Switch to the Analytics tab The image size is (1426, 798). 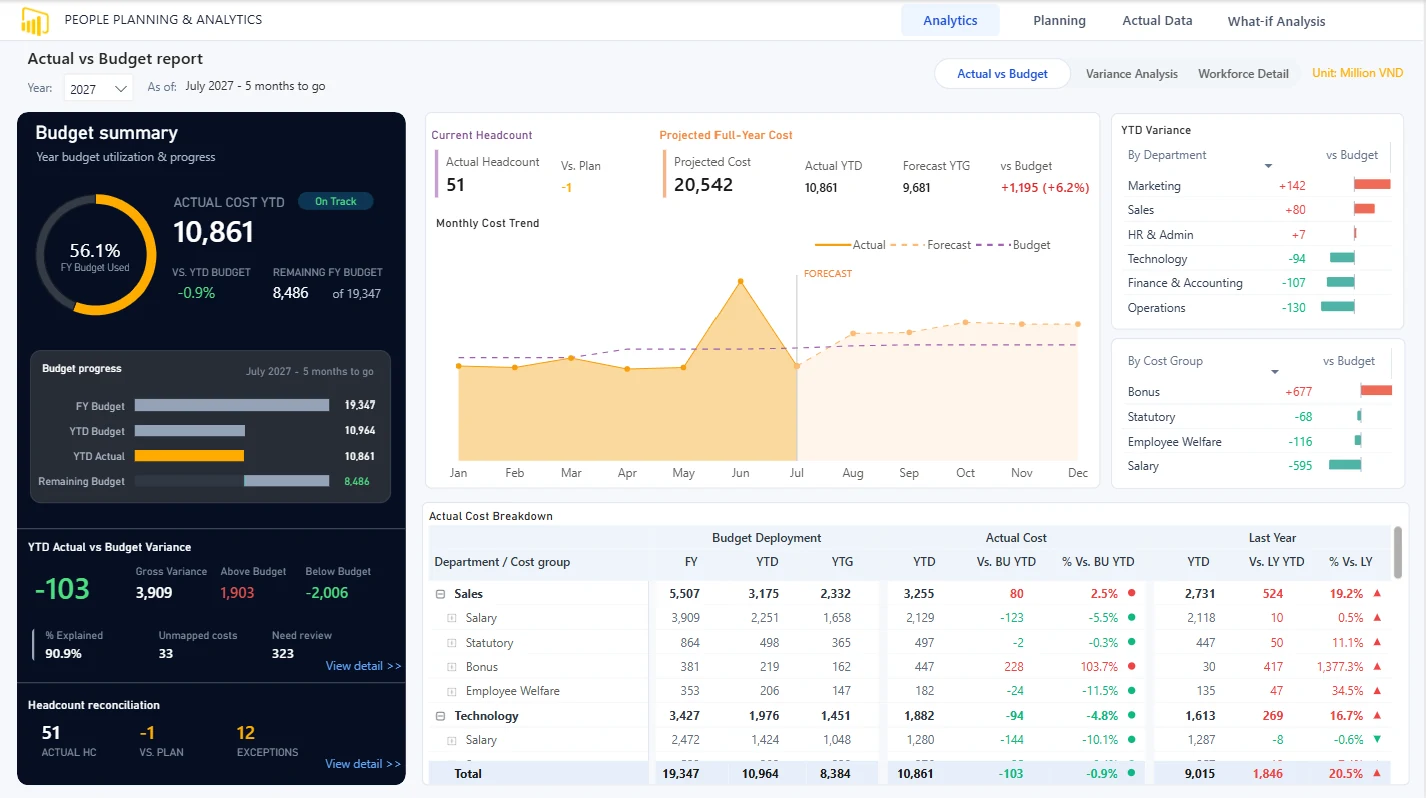pos(950,20)
